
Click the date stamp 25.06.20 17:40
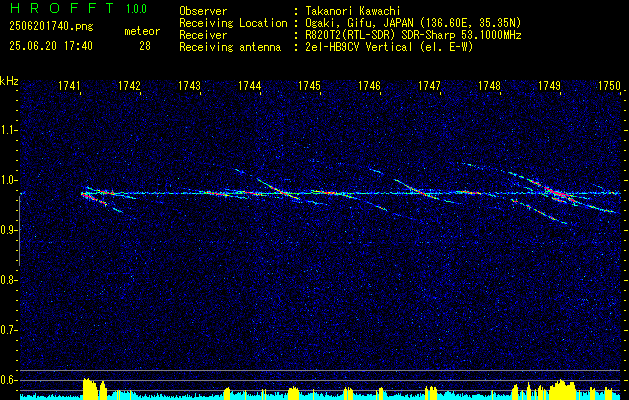pos(51,46)
